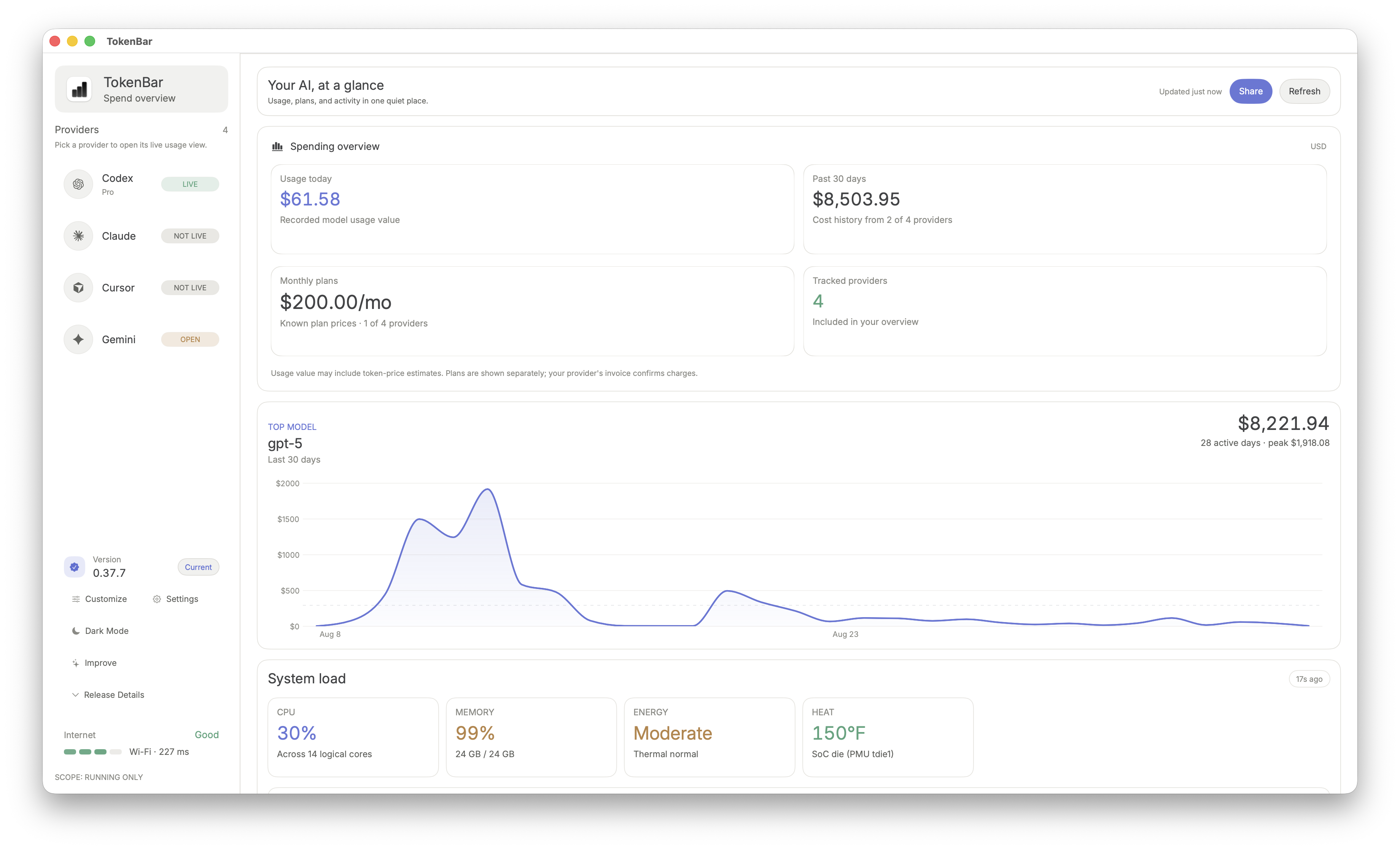Click the Improve sparkle icon
Viewport: 1400px width, 850px height.
click(76, 663)
